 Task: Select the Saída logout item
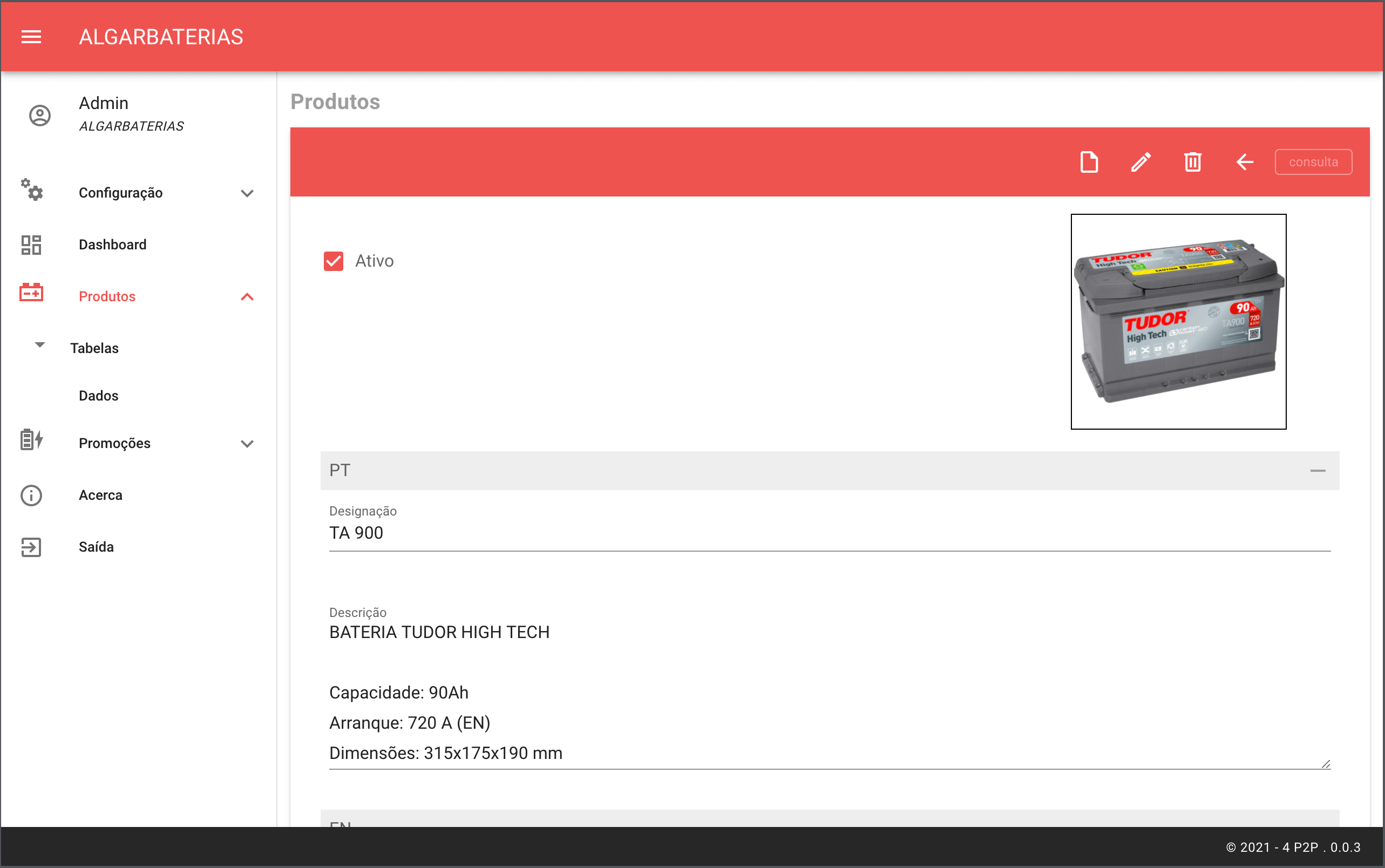(97, 546)
